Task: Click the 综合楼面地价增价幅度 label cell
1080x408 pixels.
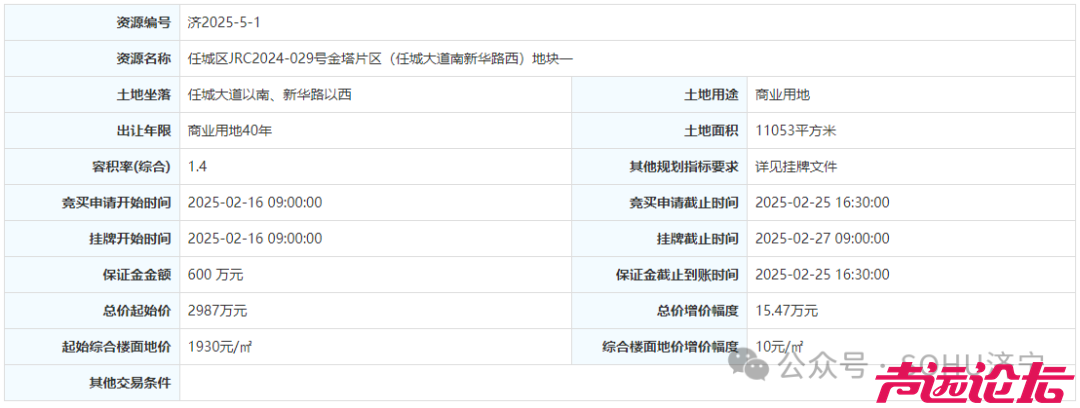Action: (660, 347)
